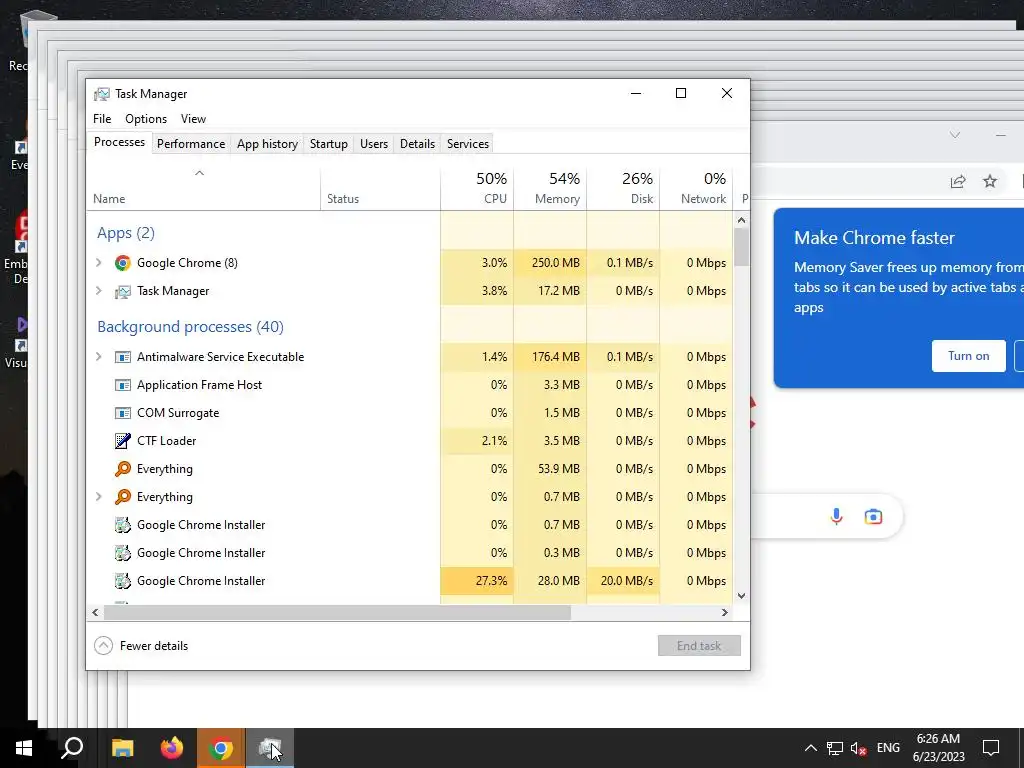The image size is (1024, 768).
Task: Click the Antimalware Service Executable icon
Action: coord(122,357)
